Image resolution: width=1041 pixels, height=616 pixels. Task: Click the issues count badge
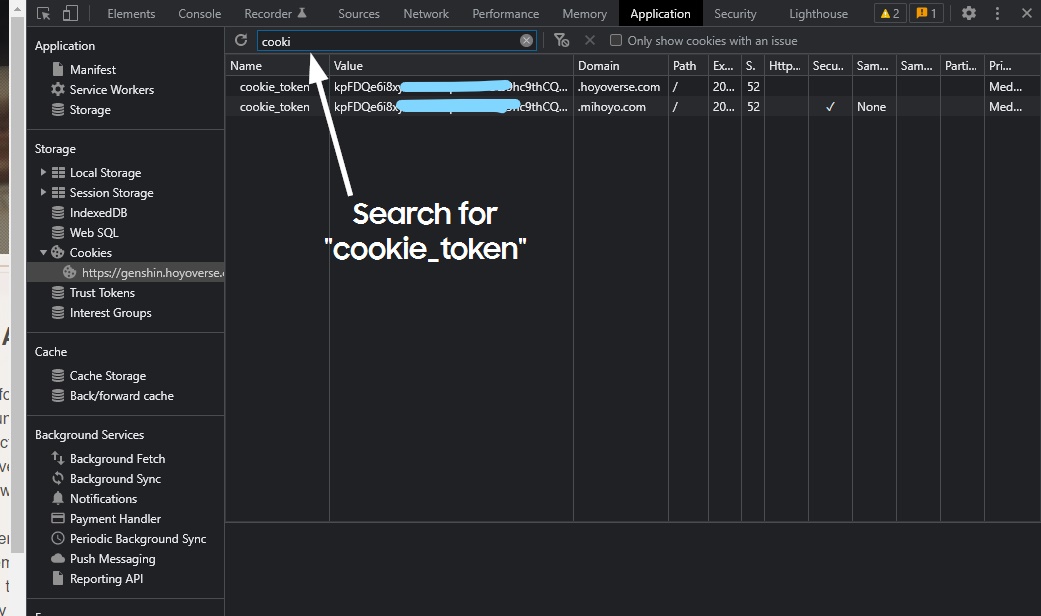[x=925, y=14]
